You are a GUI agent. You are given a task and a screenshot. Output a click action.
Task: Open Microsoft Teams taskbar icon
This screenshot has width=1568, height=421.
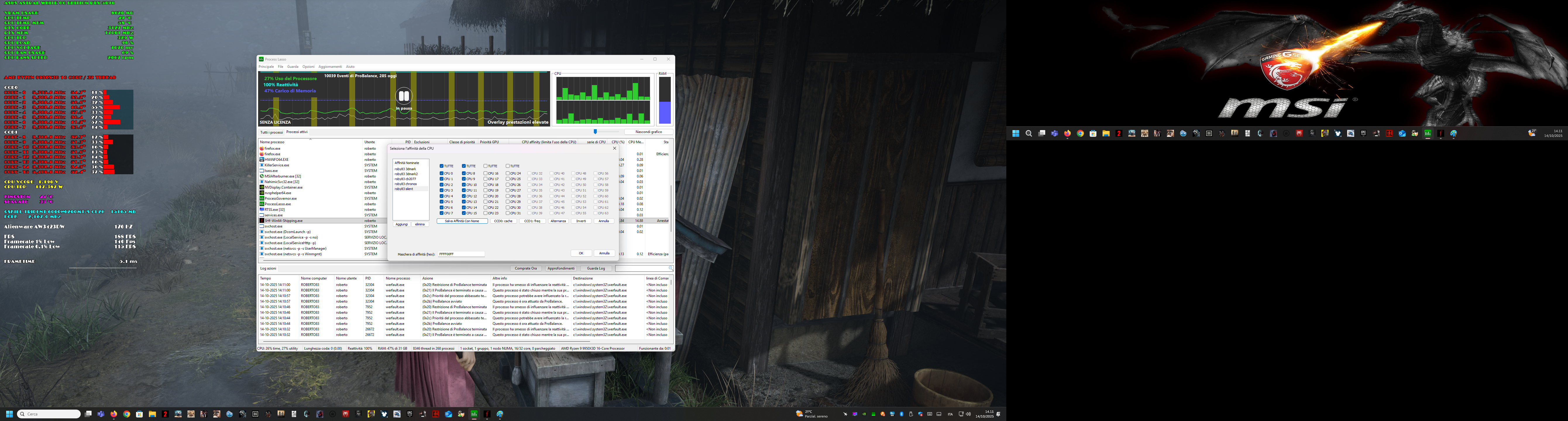pyautogui.click(x=101, y=414)
